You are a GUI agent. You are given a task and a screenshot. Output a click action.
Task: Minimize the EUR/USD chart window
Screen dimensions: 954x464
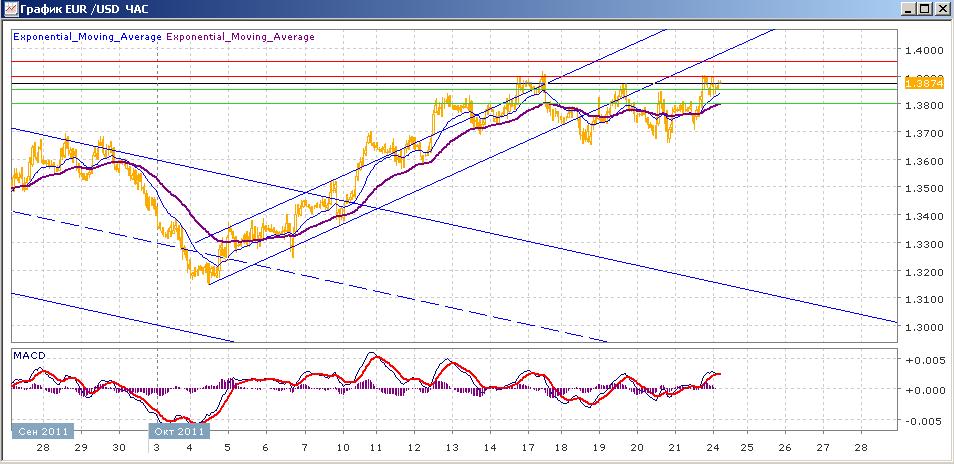pos(910,9)
